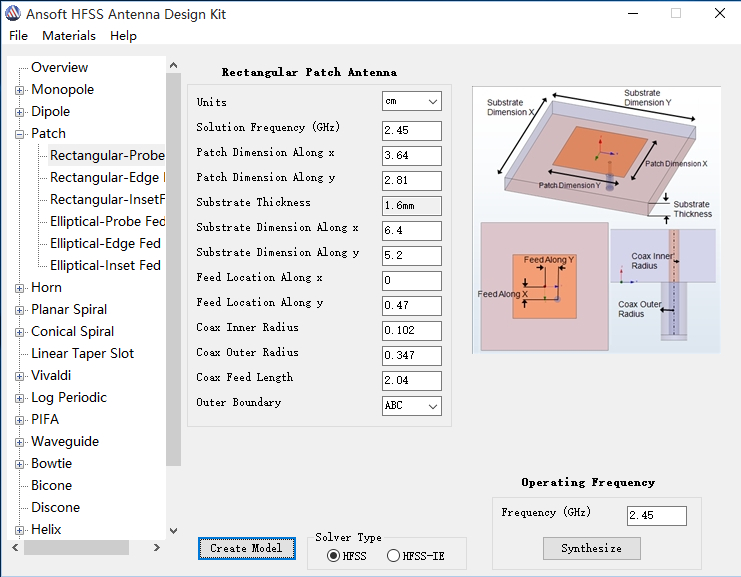Expand the Horn tree node
The height and width of the screenshot is (577, 741).
click(19, 288)
